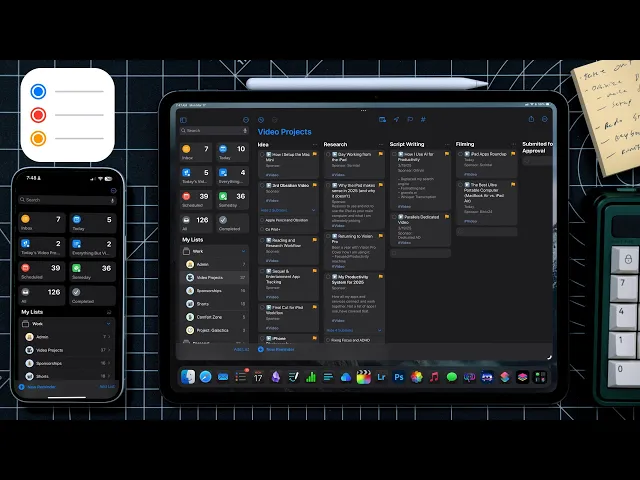Image resolution: width=640 pixels, height=480 pixels.
Task: Open Scheduled smart list on iPad
Action: tap(196, 200)
